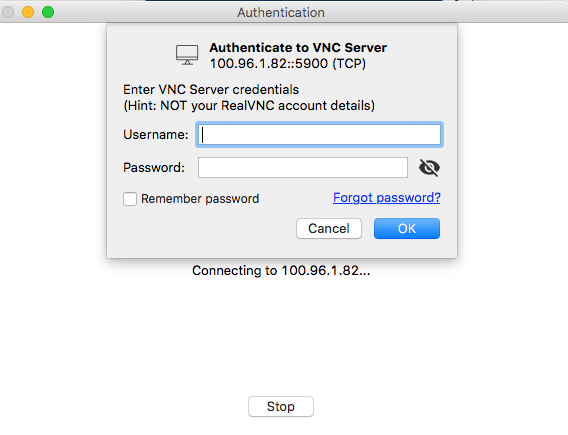The image size is (568, 435).
Task: Cancel the authentication dialog
Action: point(329,229)
